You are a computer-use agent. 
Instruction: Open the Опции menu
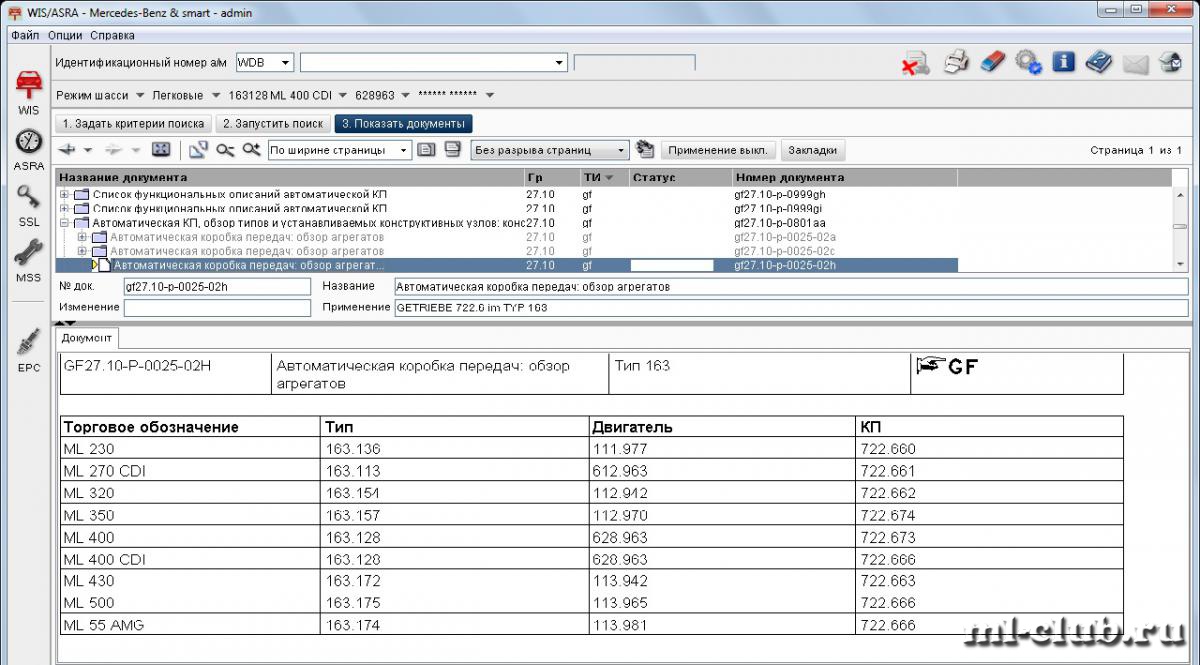point(65,35)
